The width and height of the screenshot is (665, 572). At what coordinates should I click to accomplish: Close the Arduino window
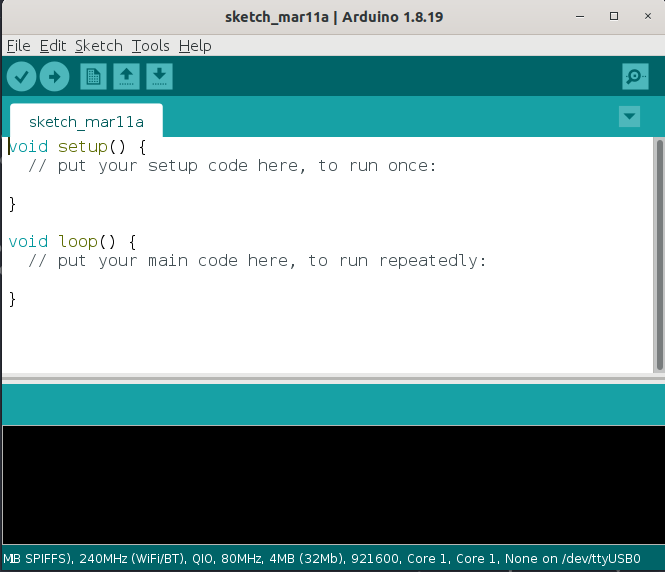(x=648, y=17)
